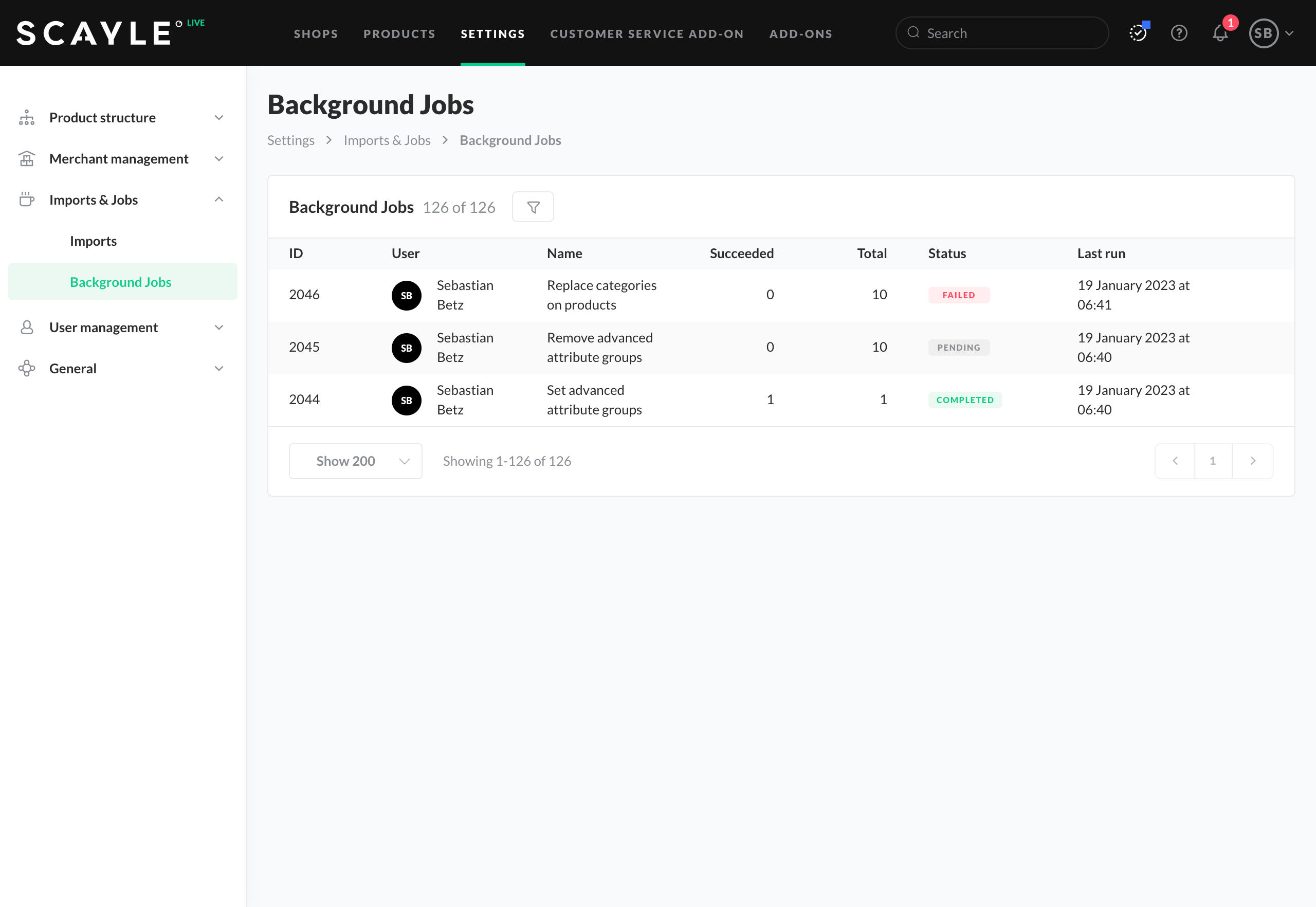The width and height of the screenshot is (1316, 907).
Task: Open the Show 200 page size dropdown
Action: click(x=355, y=461)
